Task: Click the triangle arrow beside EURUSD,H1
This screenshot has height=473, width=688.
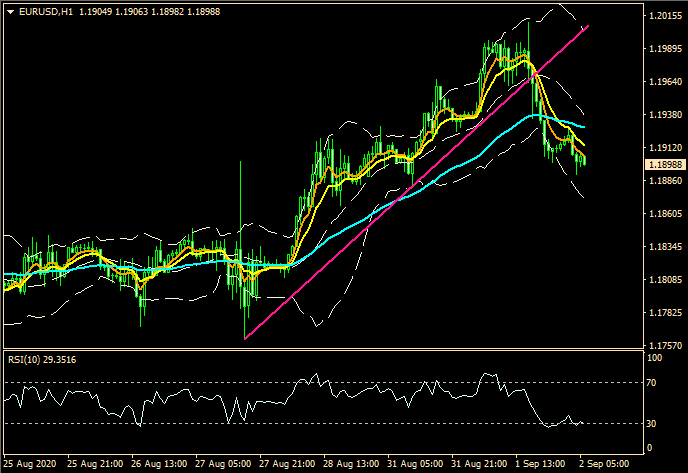Action: click(9, 12)
